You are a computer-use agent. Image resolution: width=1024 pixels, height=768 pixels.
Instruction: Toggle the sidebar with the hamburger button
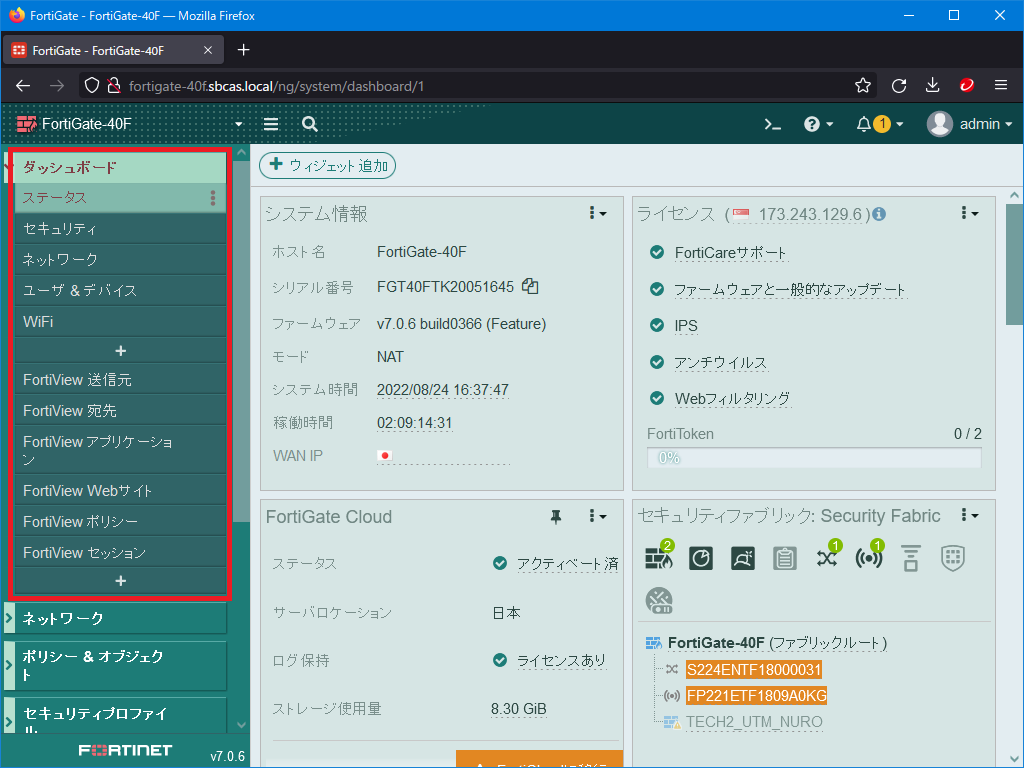(x=271, y=124)
